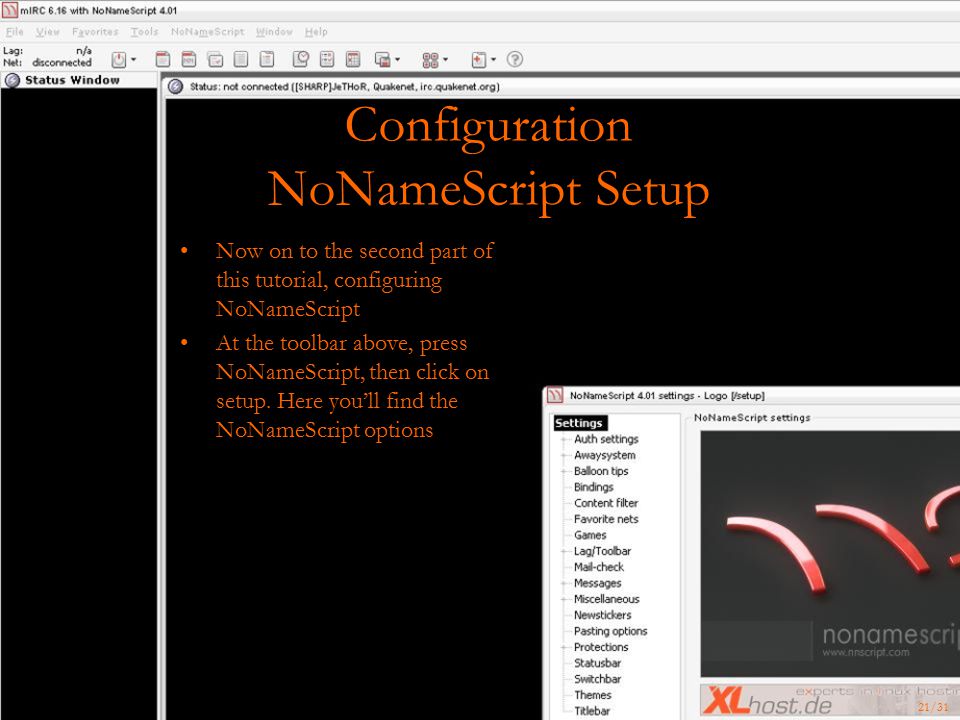Select Themes in the settings tree
The image size is (960, 720).
click(x=593, y=695)
